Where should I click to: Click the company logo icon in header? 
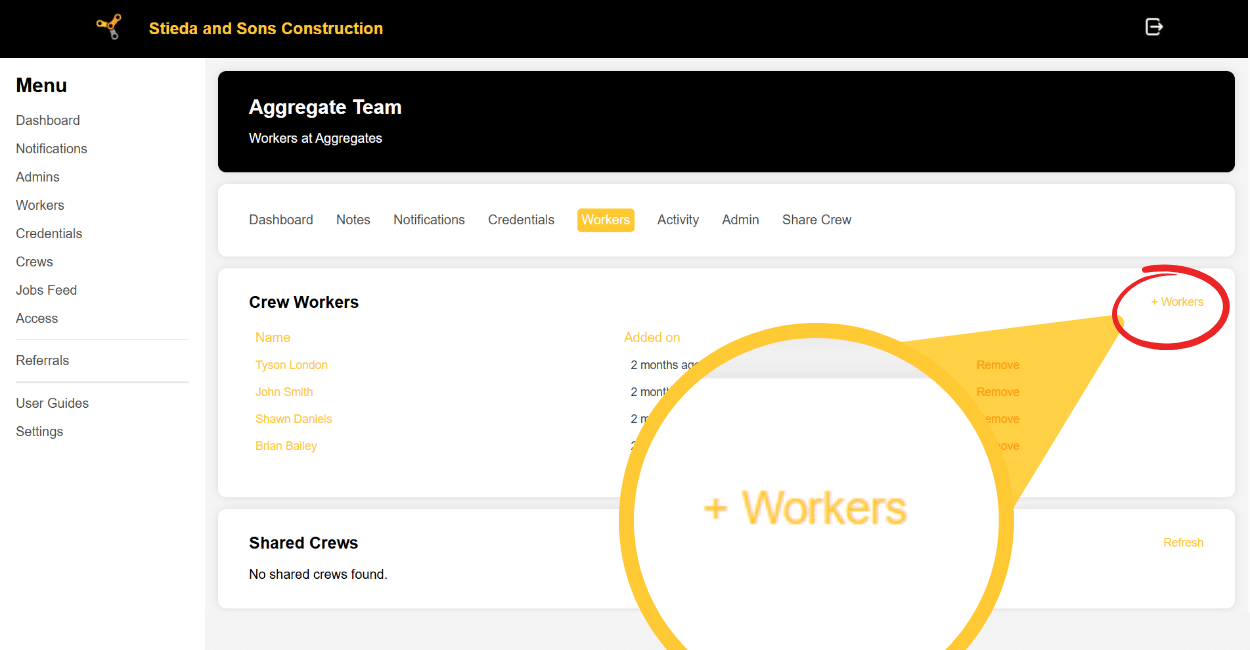[x=109, y=27]
